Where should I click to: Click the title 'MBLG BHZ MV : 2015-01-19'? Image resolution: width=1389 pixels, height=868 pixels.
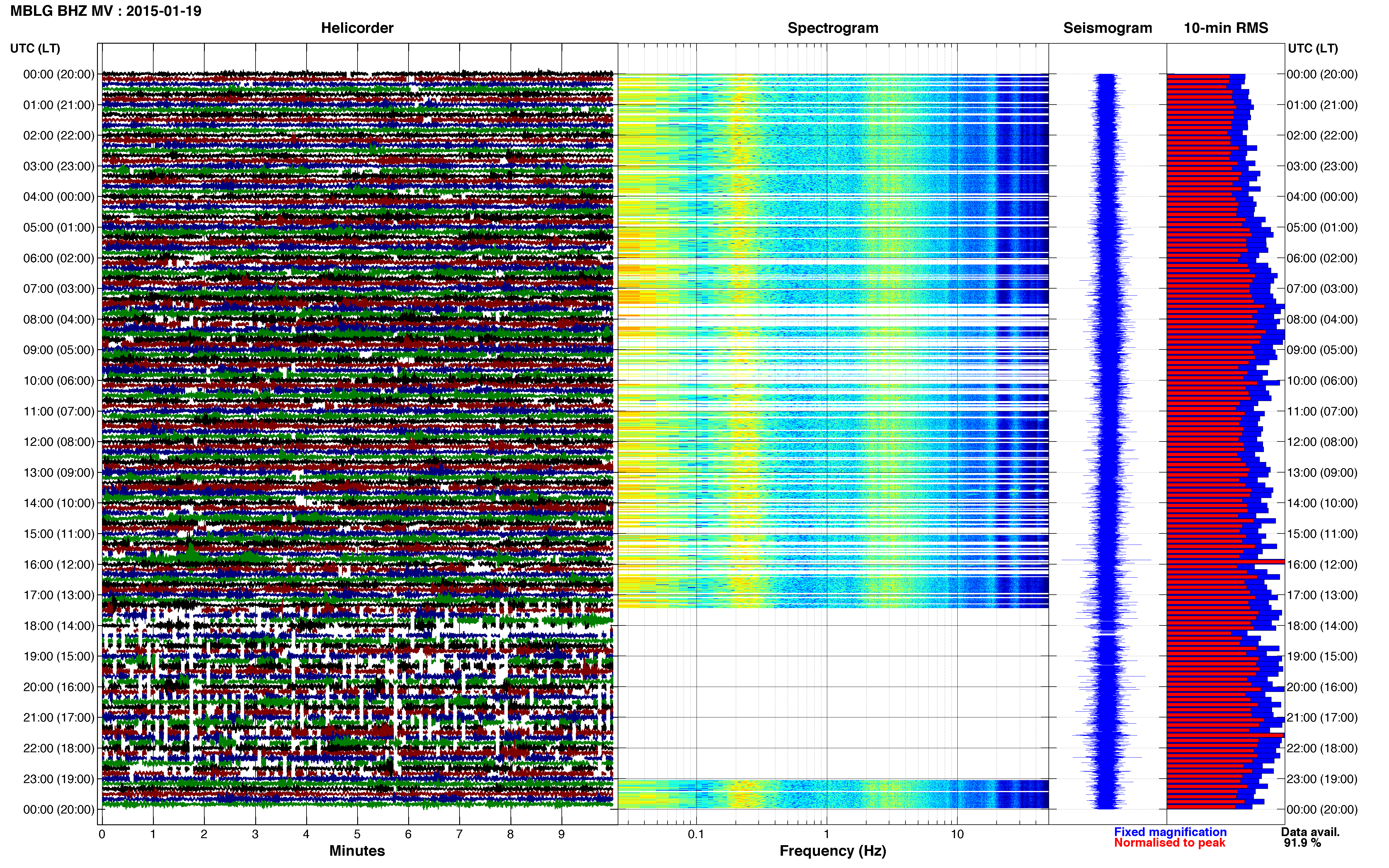pos(106,11)
